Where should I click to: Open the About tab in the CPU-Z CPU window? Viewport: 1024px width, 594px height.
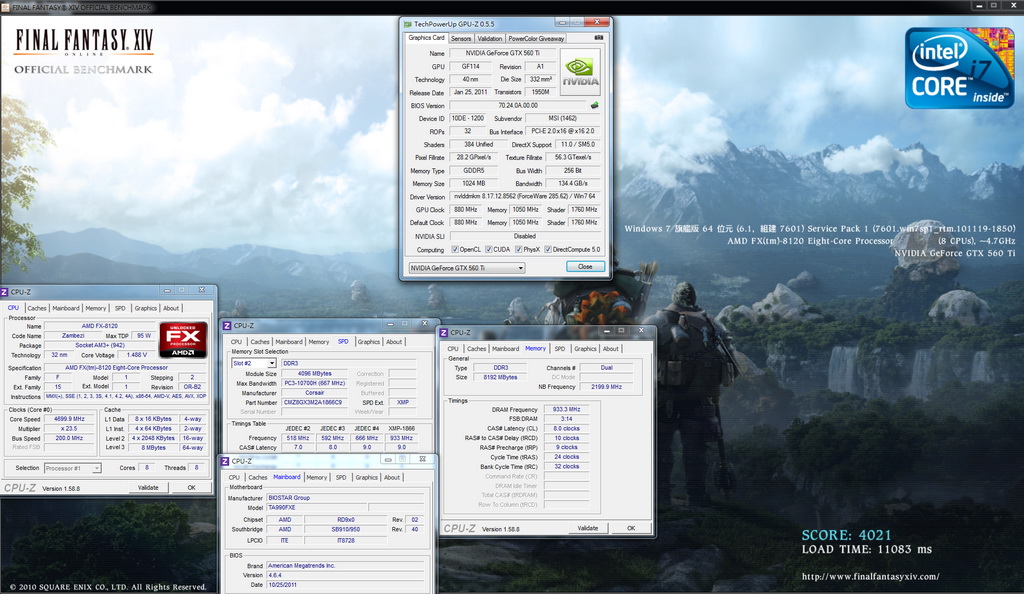click(x=171, y=308)
